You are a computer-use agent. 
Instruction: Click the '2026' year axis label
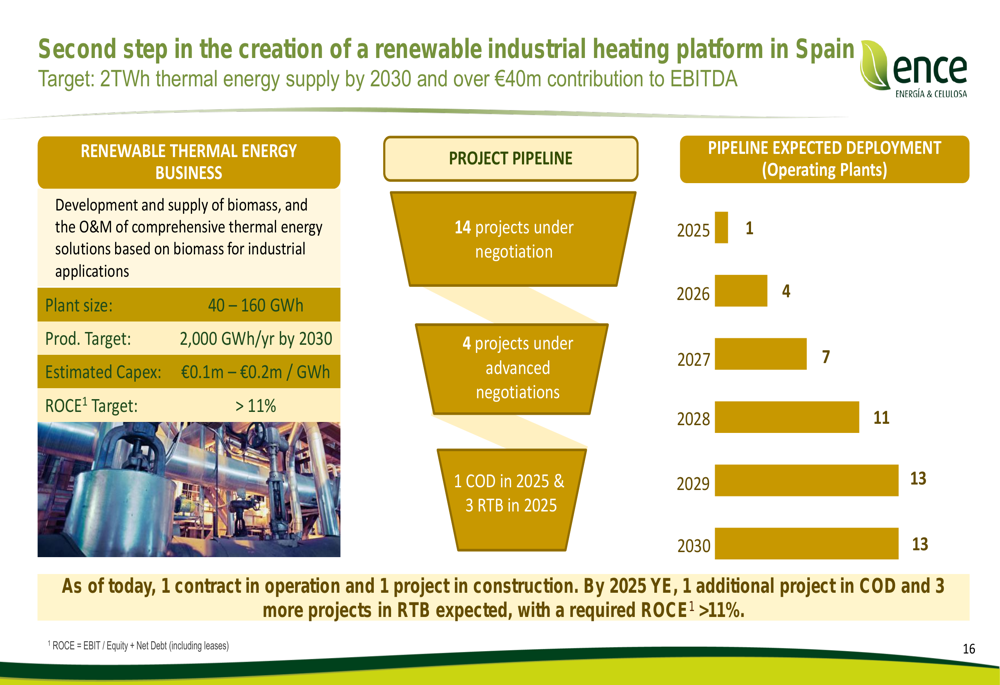click(693, 294)
